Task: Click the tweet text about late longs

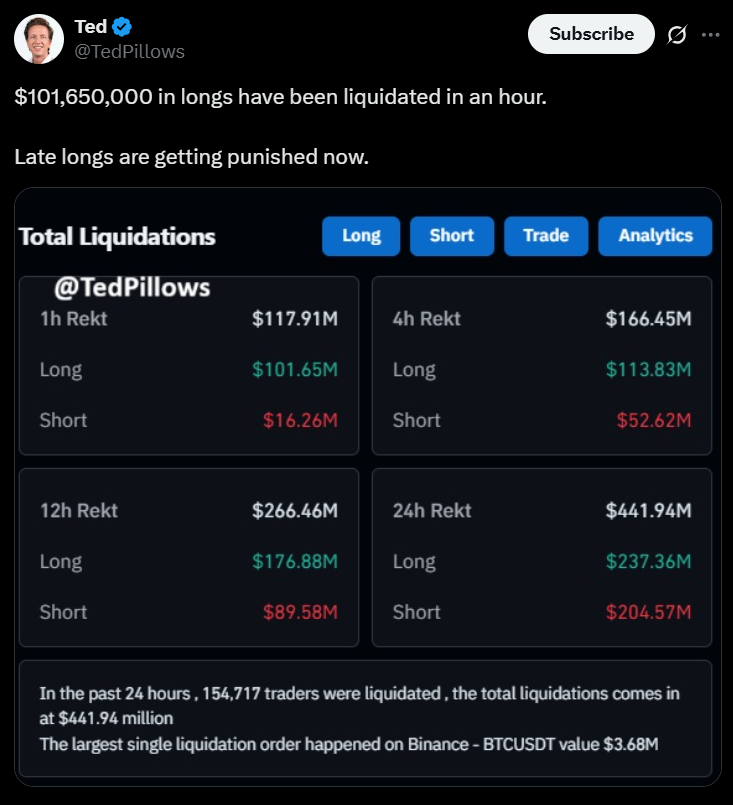Action: click(191, 158)
